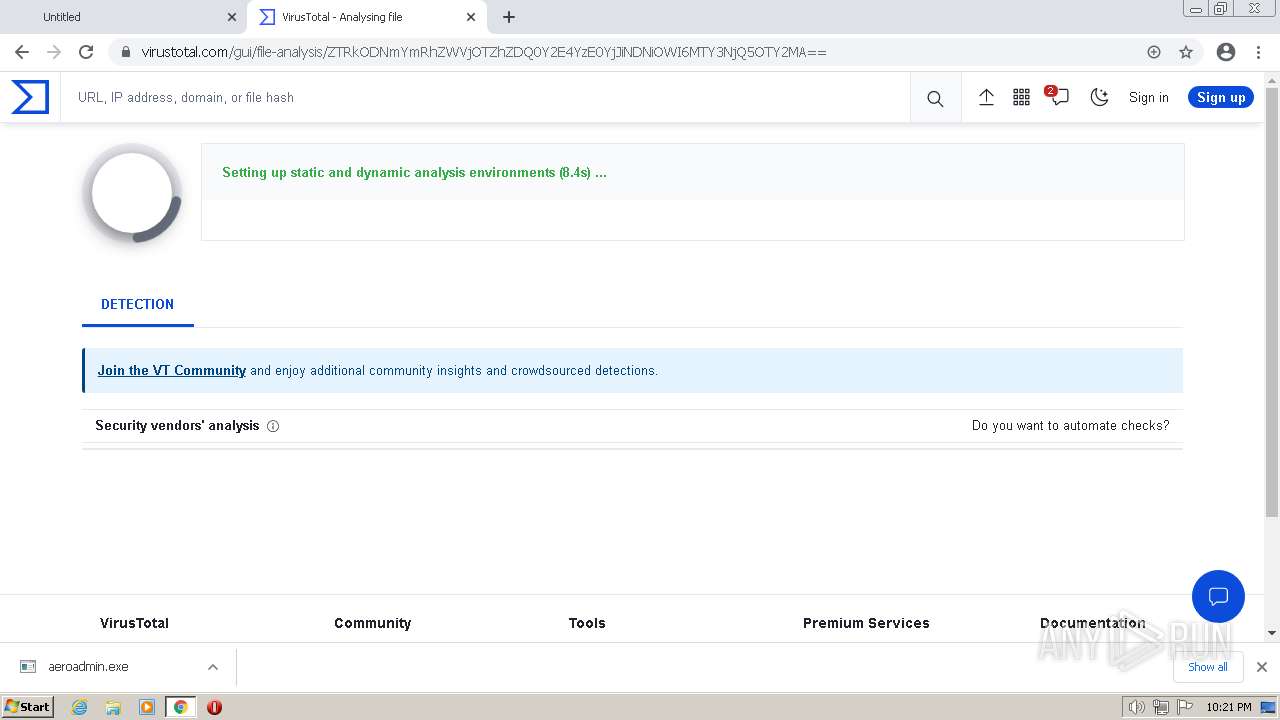The height and width of the screenshot is (720, 1280).
Task: Open Windows Explorer folder taskbar icon
Action: 113,707
